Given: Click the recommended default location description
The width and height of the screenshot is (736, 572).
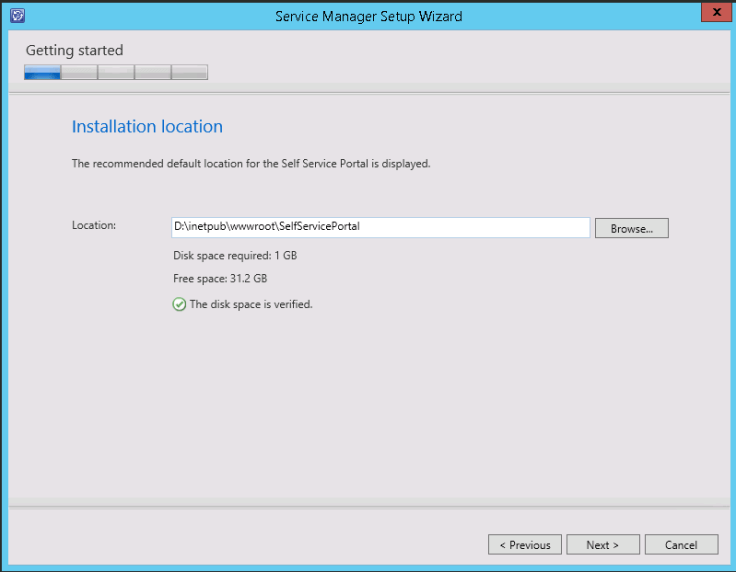Looking at the screenshot, I should click(x=250, y=163).
